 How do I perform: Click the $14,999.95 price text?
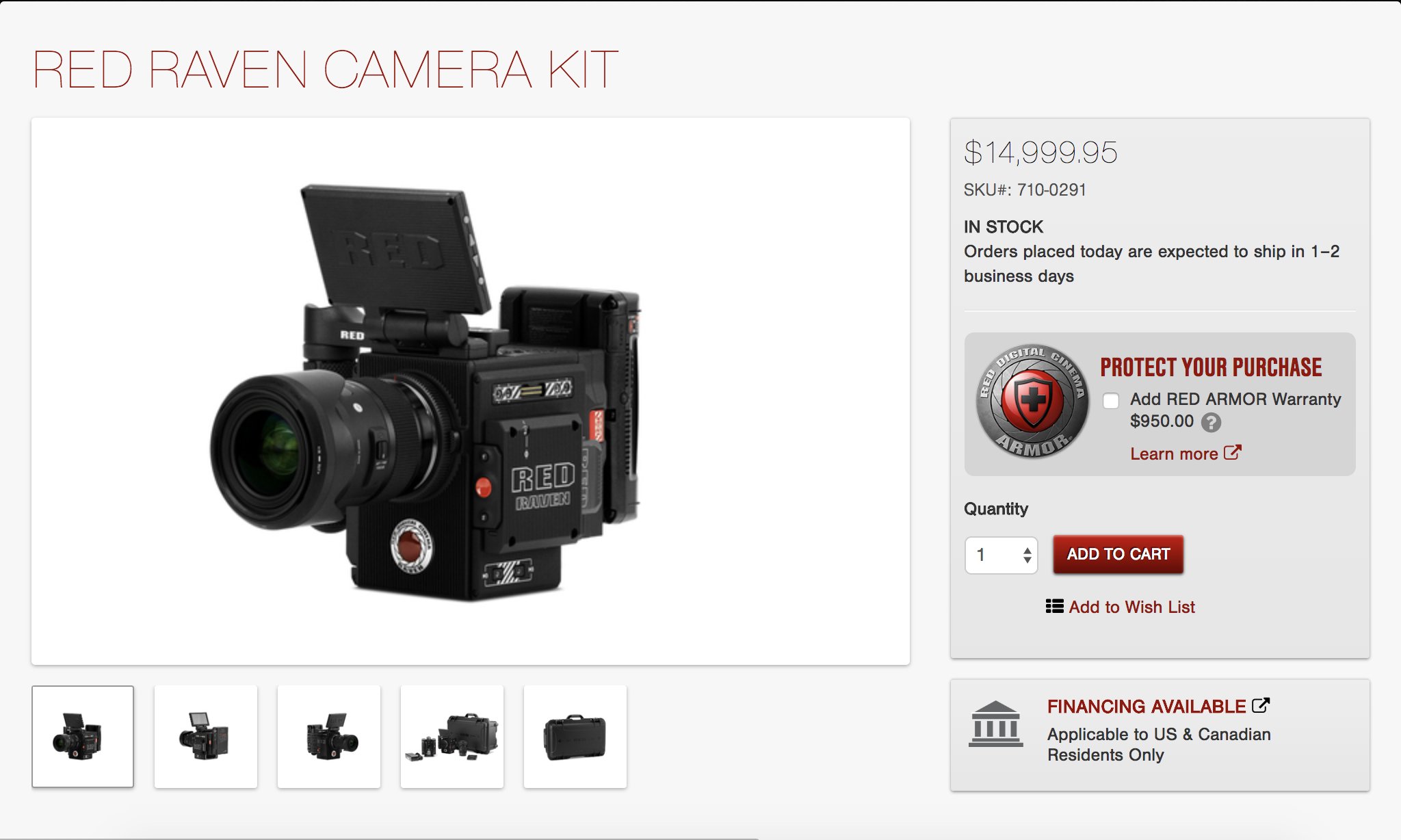(1040, 152)
